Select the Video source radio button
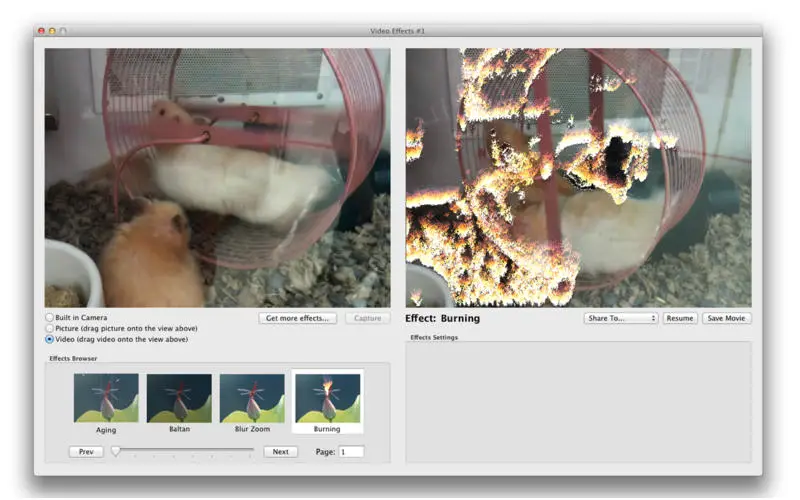This screenshot has width=800, height=500. click(49, 339)
